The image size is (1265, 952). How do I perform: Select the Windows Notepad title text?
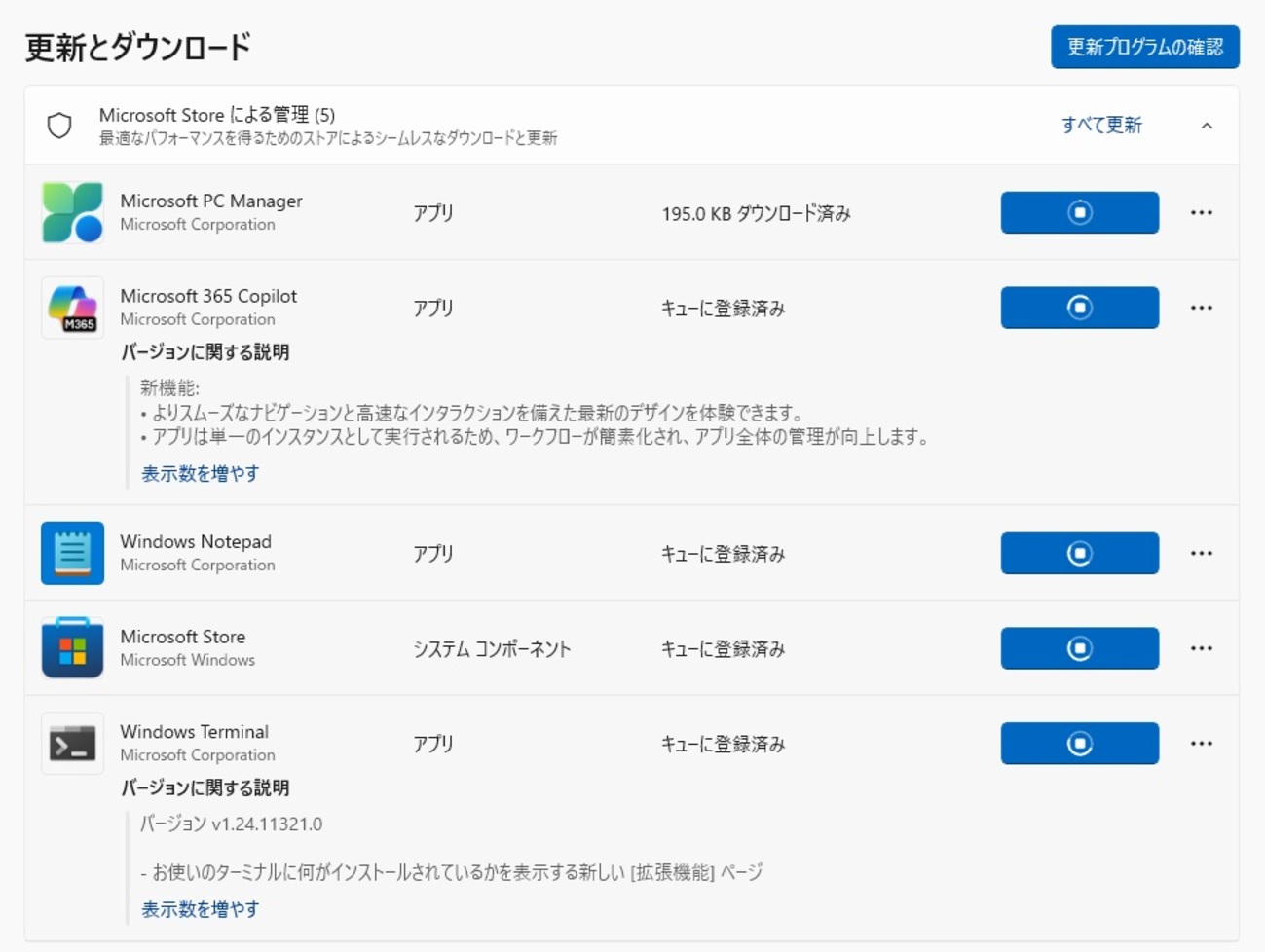(196, 541)
